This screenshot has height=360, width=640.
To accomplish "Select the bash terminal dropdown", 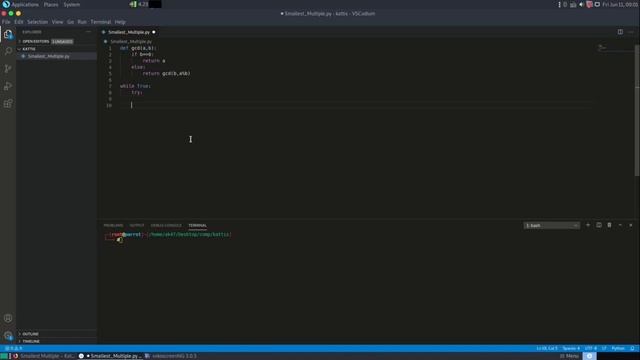I will coord(551,225).
